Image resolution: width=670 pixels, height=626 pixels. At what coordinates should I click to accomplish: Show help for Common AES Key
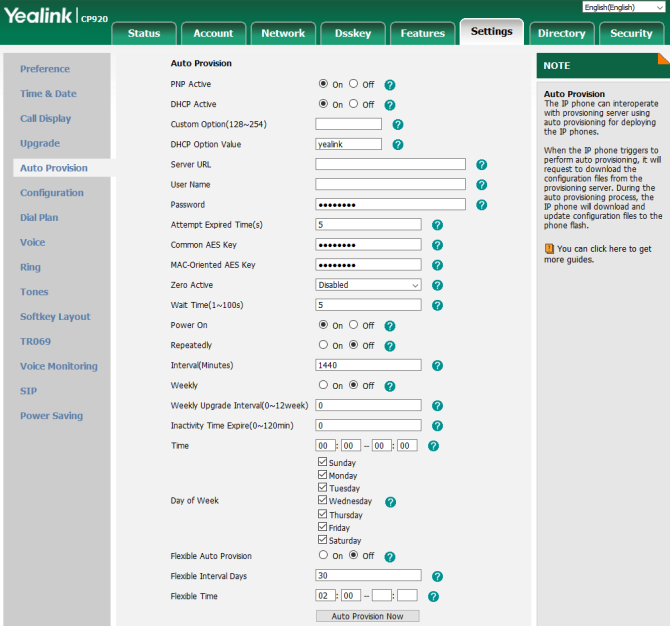[437, 245]
